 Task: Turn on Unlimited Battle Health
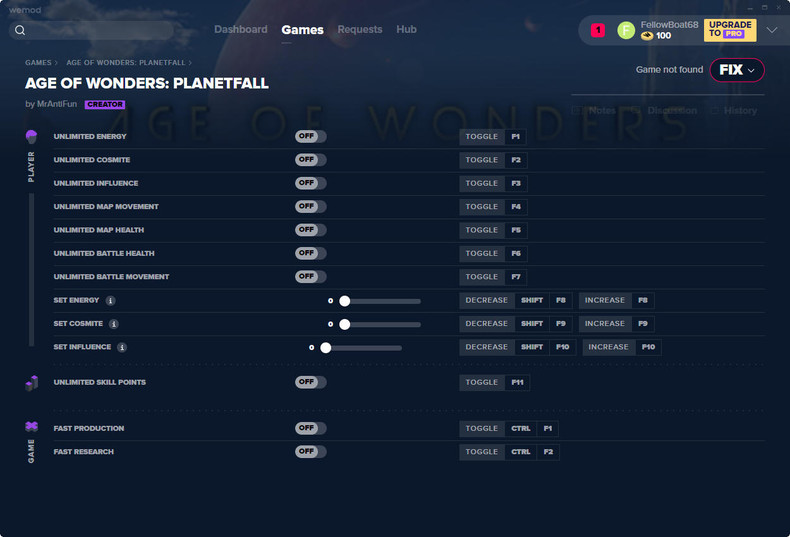tap(311, 253)
